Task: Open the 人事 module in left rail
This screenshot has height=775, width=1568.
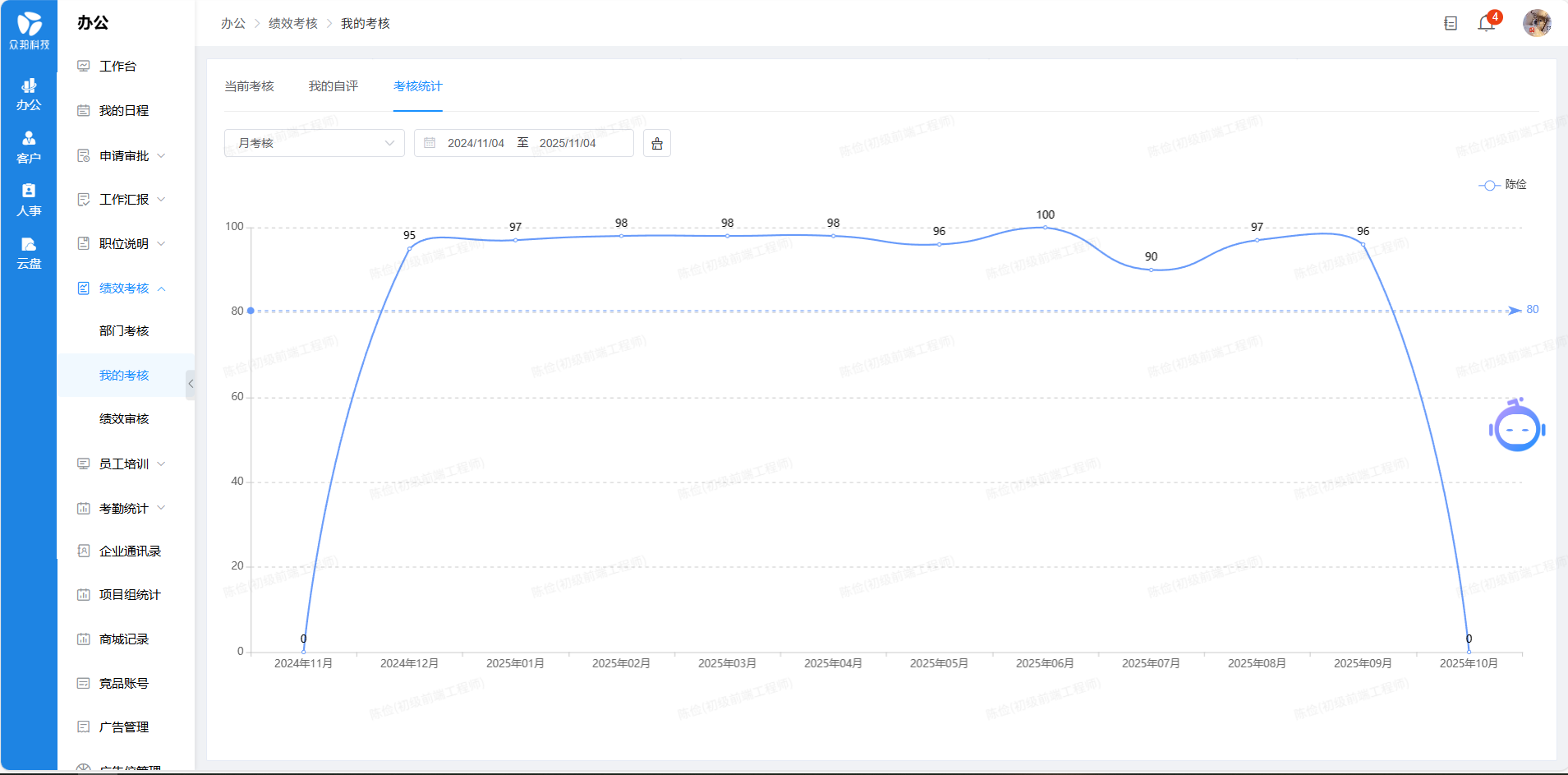Action: 29,200
